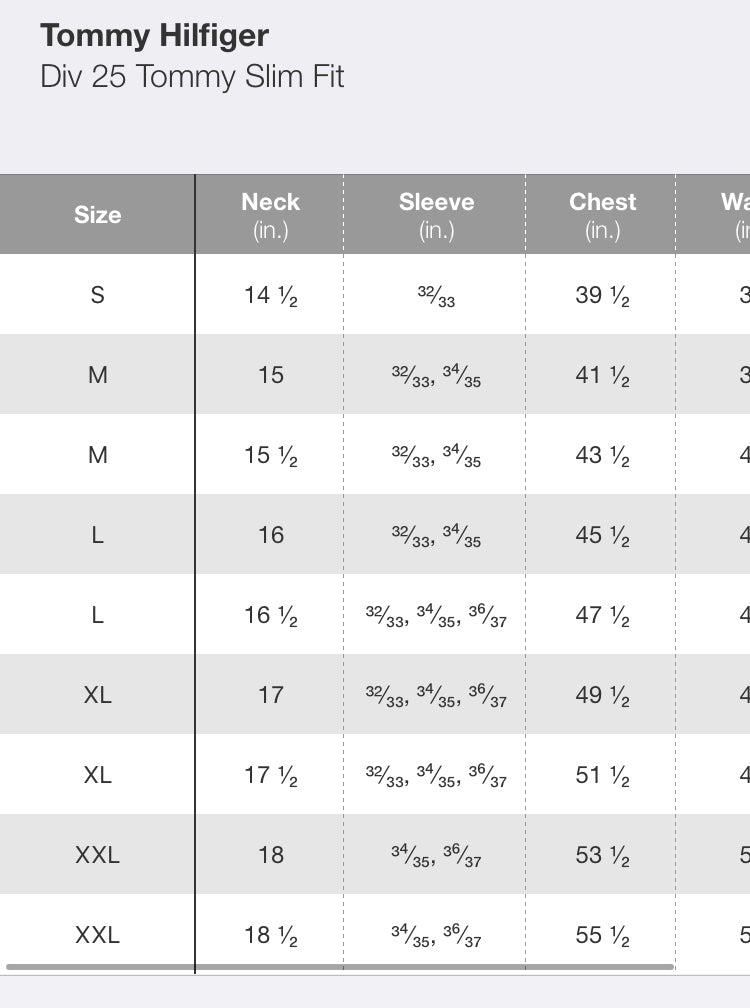Click the 32/33 sleeve cell in the S row
The width and height of the screenshot is (750, 1008).
436,296
